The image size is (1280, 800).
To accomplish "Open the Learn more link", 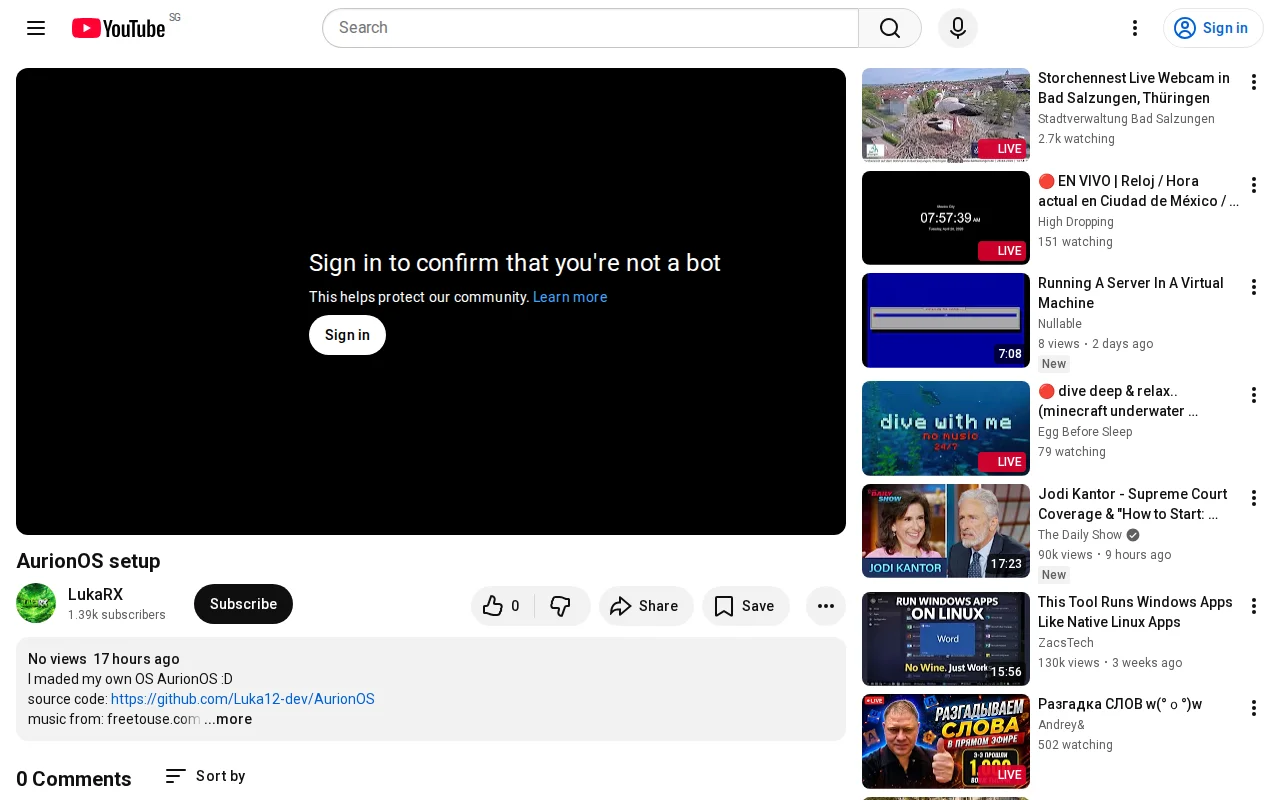I will 570,297.
